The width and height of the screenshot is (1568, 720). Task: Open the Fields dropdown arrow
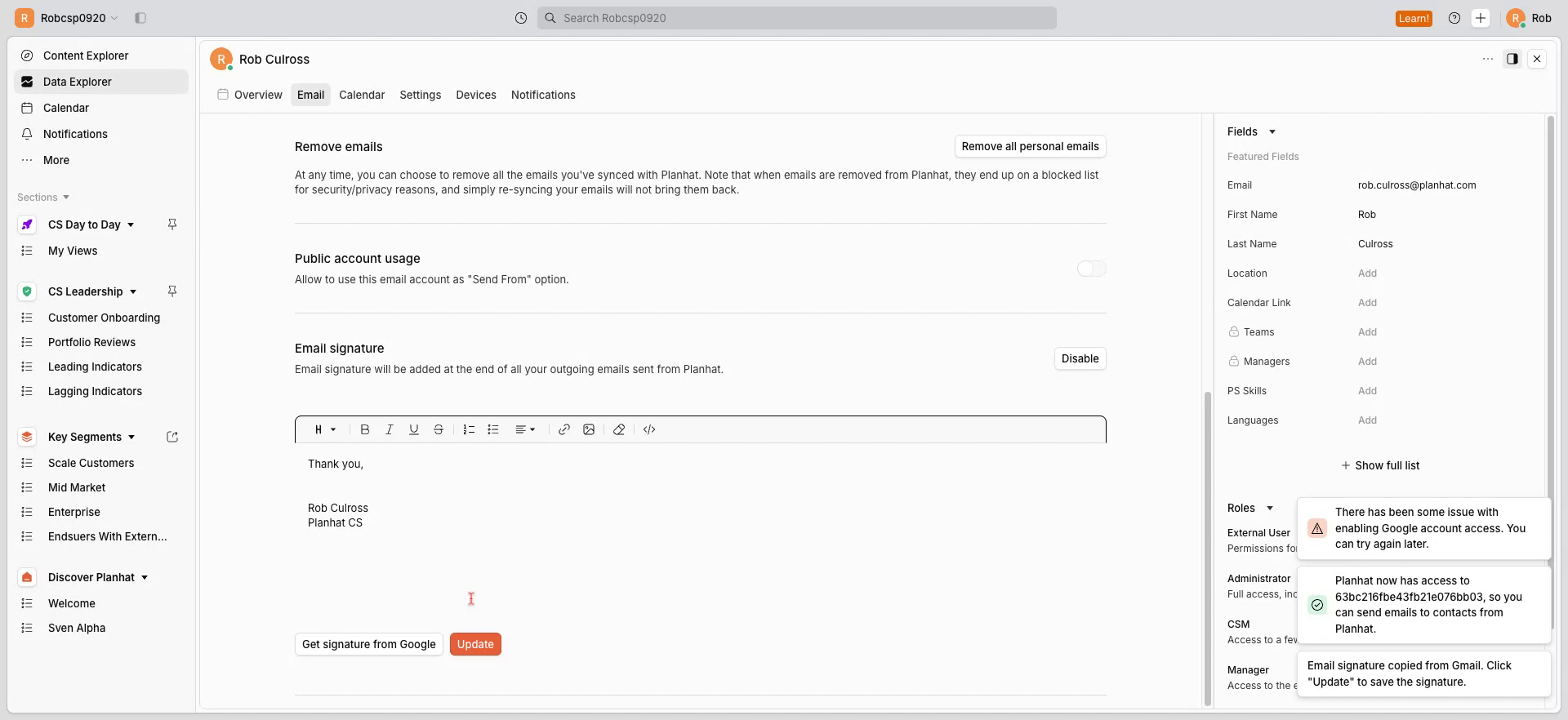pos(1272,132)
